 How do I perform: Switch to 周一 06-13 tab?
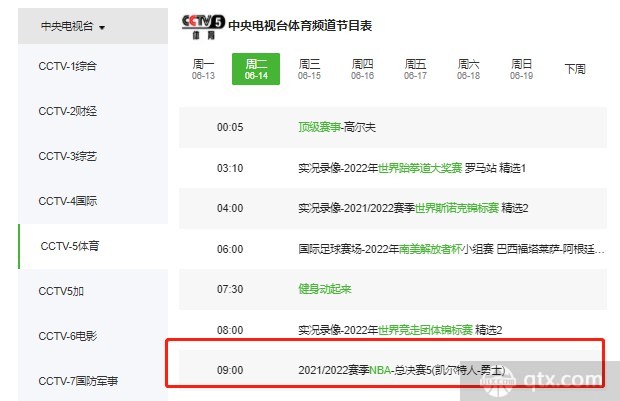pos(203,69)
